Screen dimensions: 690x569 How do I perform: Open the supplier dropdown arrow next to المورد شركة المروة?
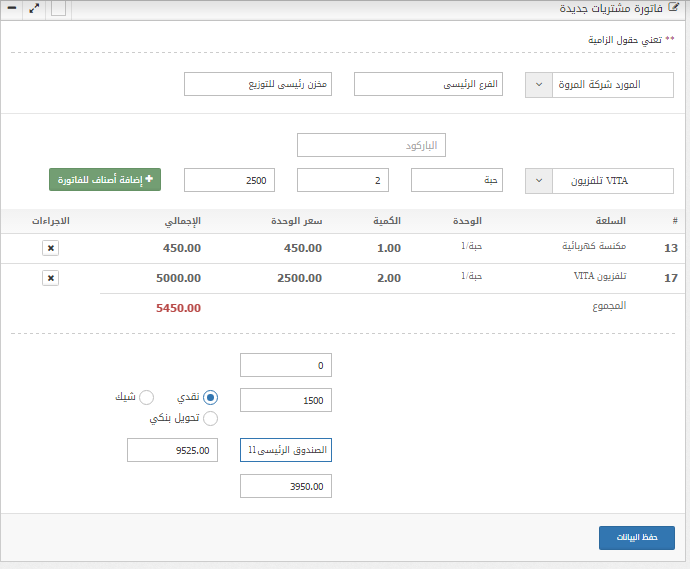pos(538,84)
